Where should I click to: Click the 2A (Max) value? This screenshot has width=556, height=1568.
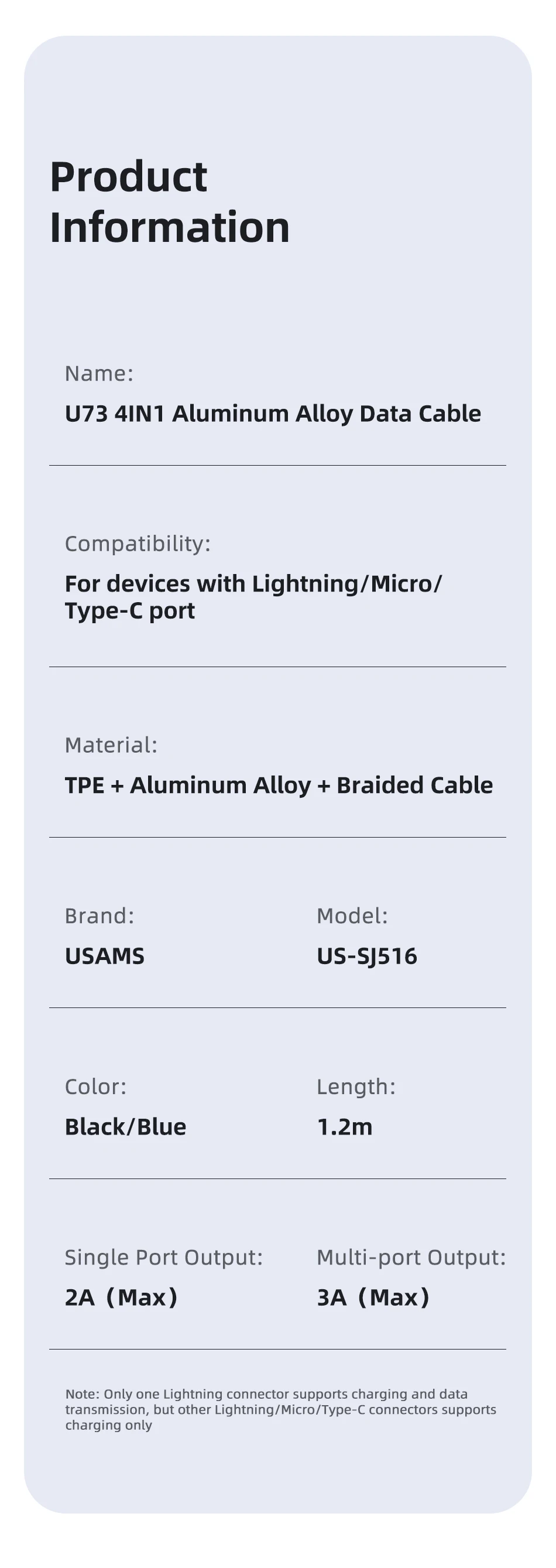122,1297
